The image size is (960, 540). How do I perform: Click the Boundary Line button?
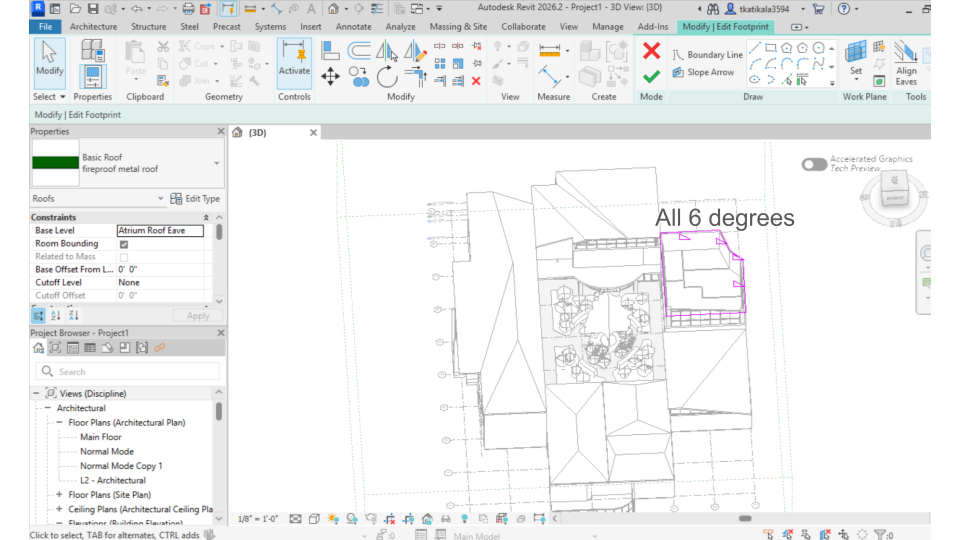pos(708,54)
